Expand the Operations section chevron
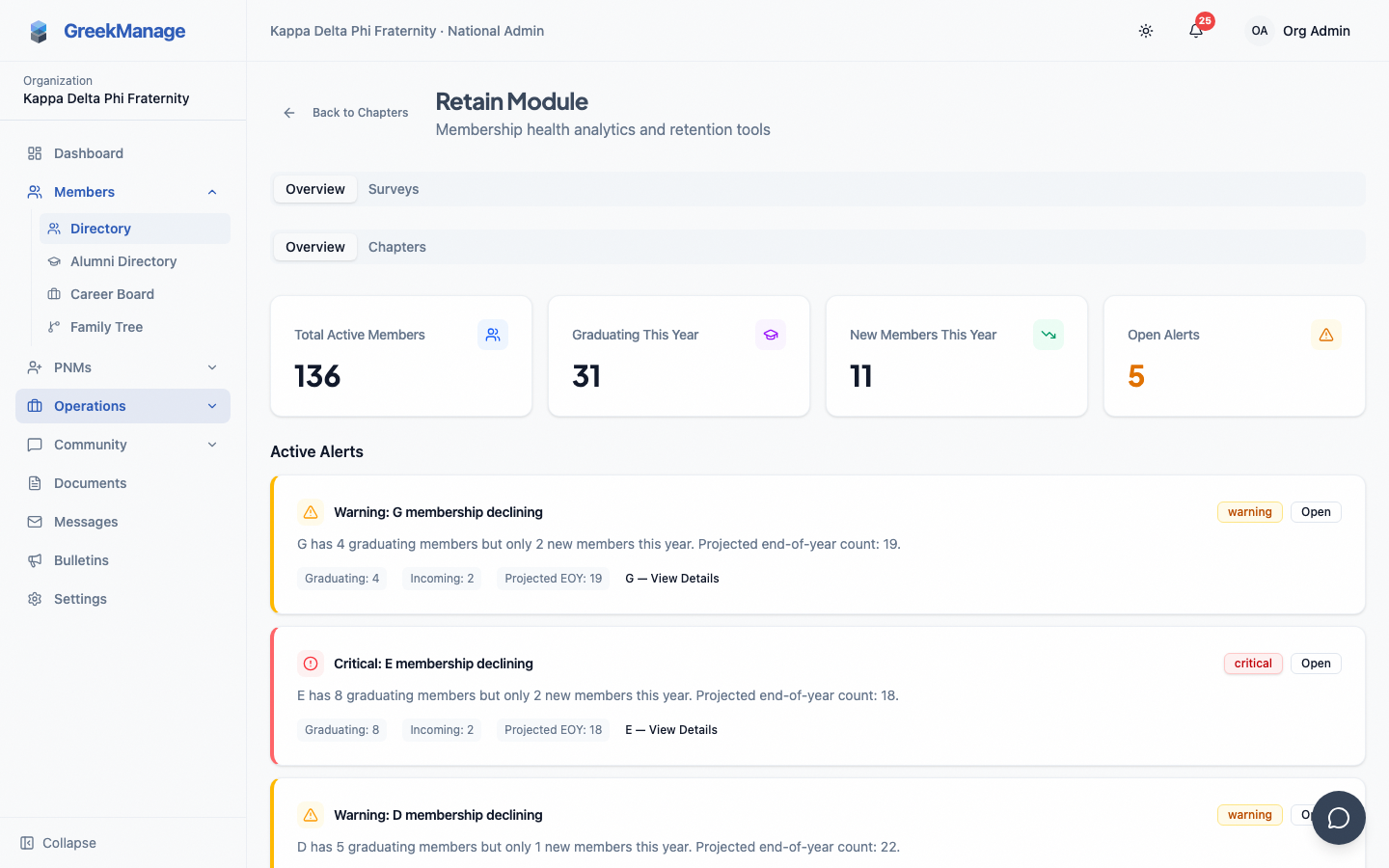Image resolution: width=1389 pixels, height=868 pixels. (212, 406)
